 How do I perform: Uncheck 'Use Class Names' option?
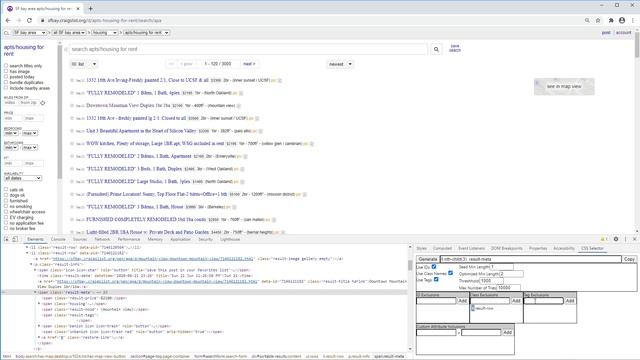click(x=450, y=273)
